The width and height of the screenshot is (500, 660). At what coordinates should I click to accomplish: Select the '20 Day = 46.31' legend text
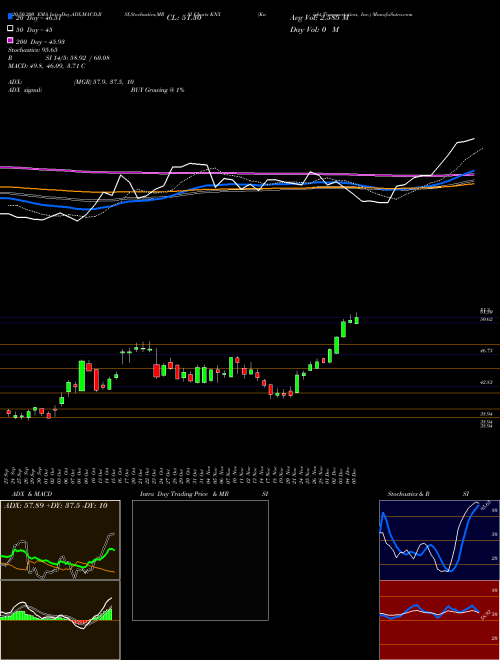coord(38,18)
